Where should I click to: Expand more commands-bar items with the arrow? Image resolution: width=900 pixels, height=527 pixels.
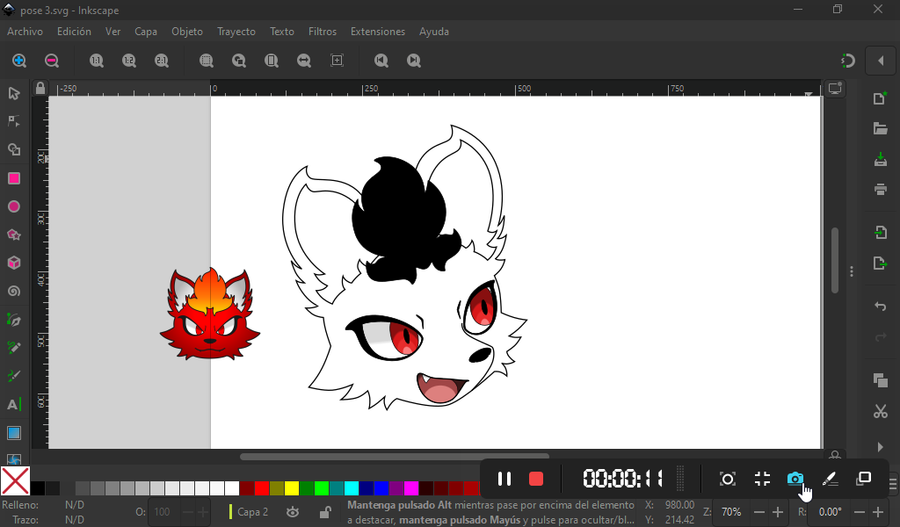(880, 447)
